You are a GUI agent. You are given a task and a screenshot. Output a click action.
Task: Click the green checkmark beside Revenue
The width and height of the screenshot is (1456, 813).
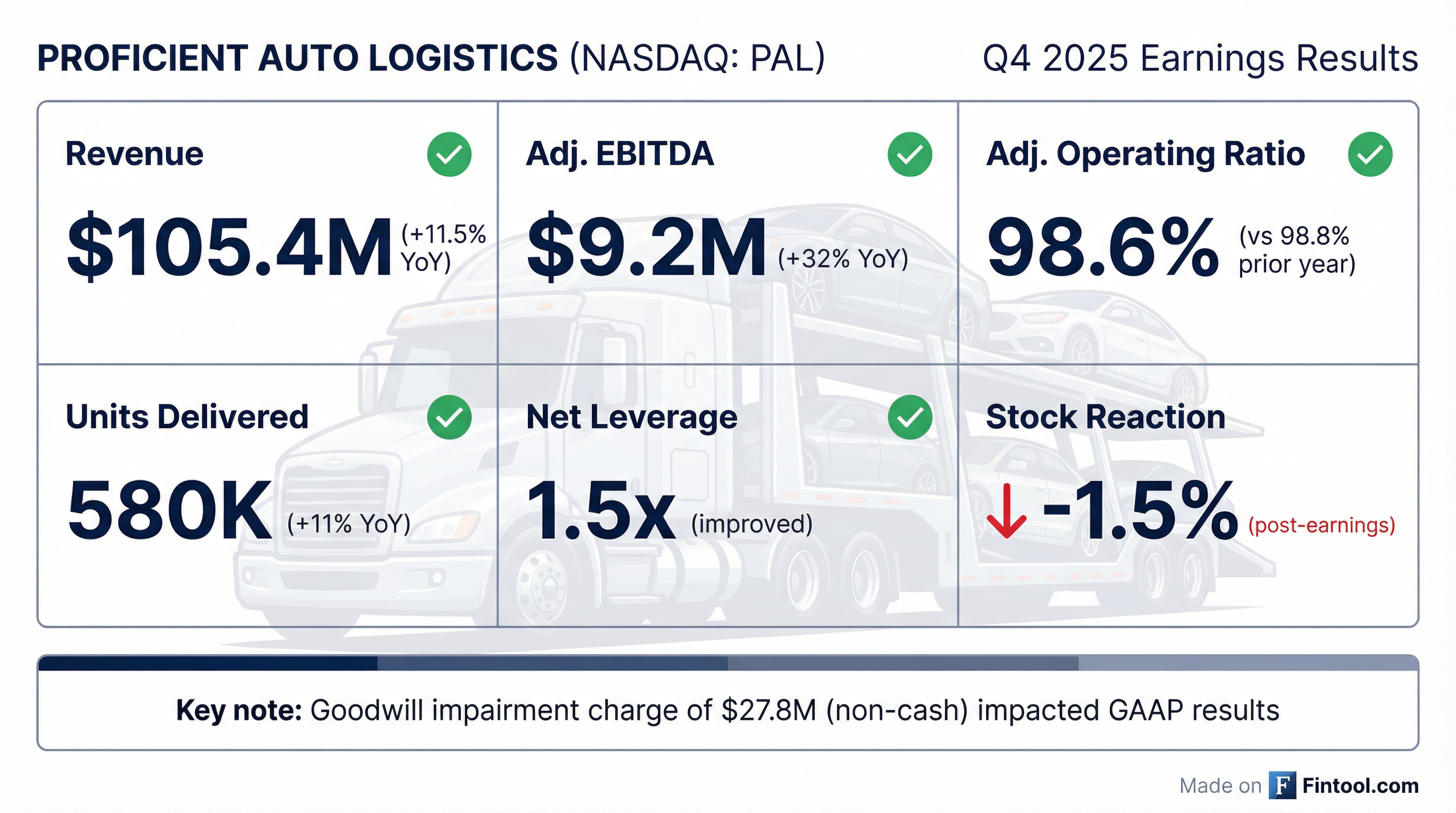(449, 155)
